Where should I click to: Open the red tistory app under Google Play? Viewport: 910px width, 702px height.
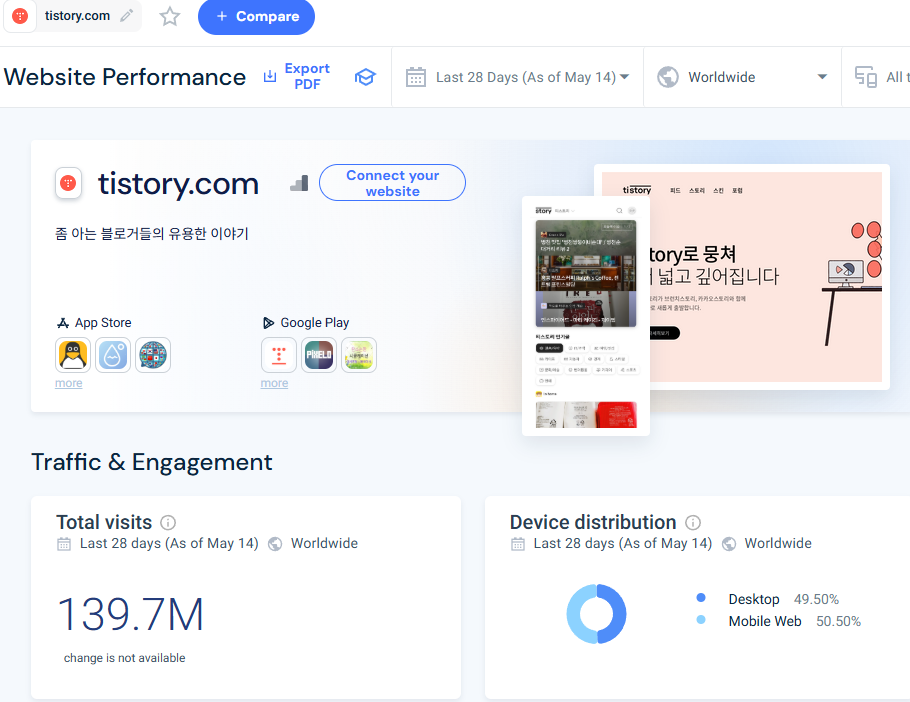point(279,355)
